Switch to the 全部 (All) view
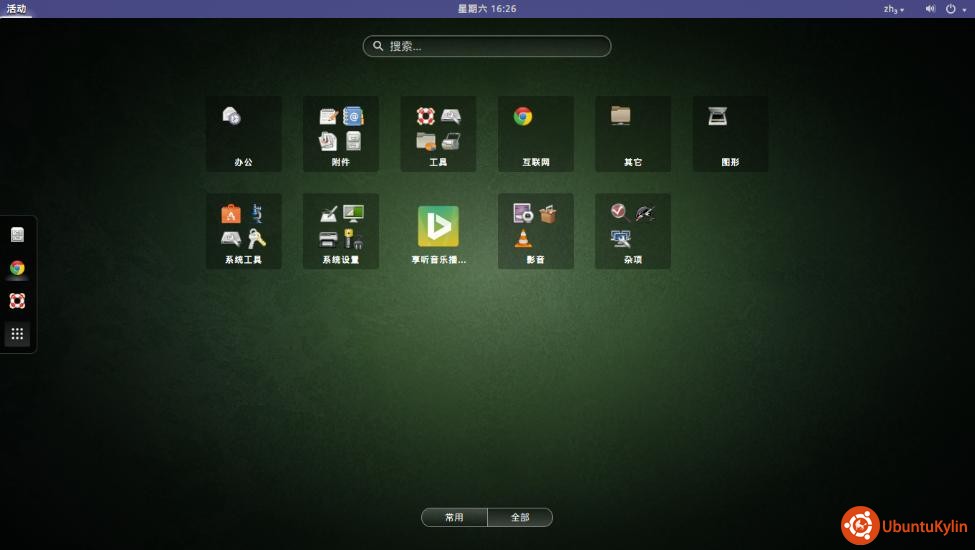The width and height of the screenshot is (975, 550). click(520, 517)
